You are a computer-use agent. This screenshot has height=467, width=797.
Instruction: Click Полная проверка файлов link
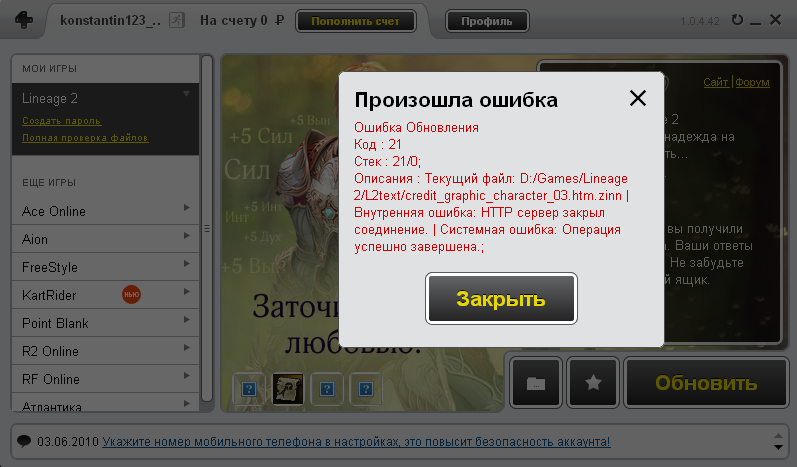[85, 138]
